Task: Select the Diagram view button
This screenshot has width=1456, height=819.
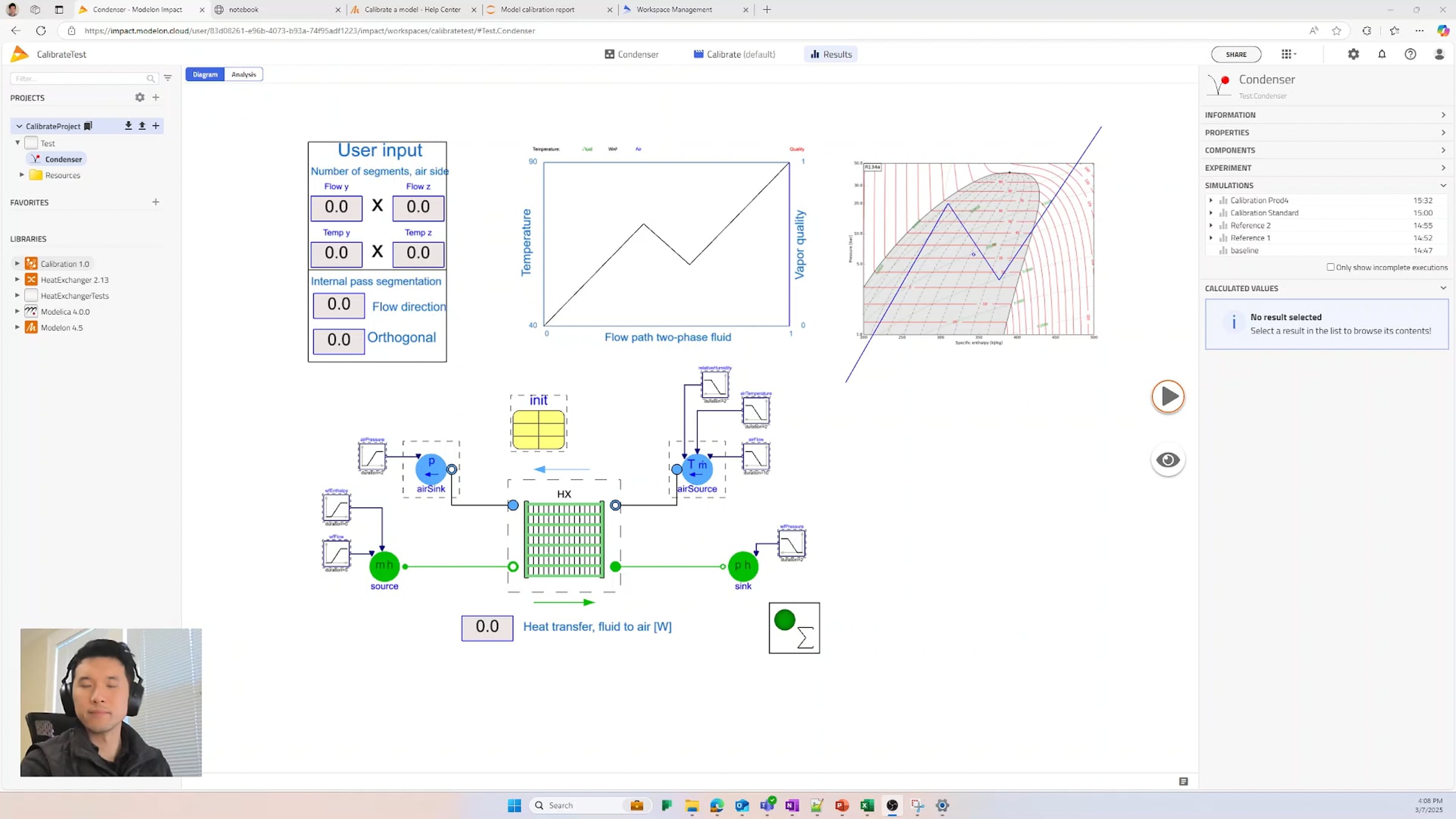Action: pyautogui.click(x=205, y=74)
